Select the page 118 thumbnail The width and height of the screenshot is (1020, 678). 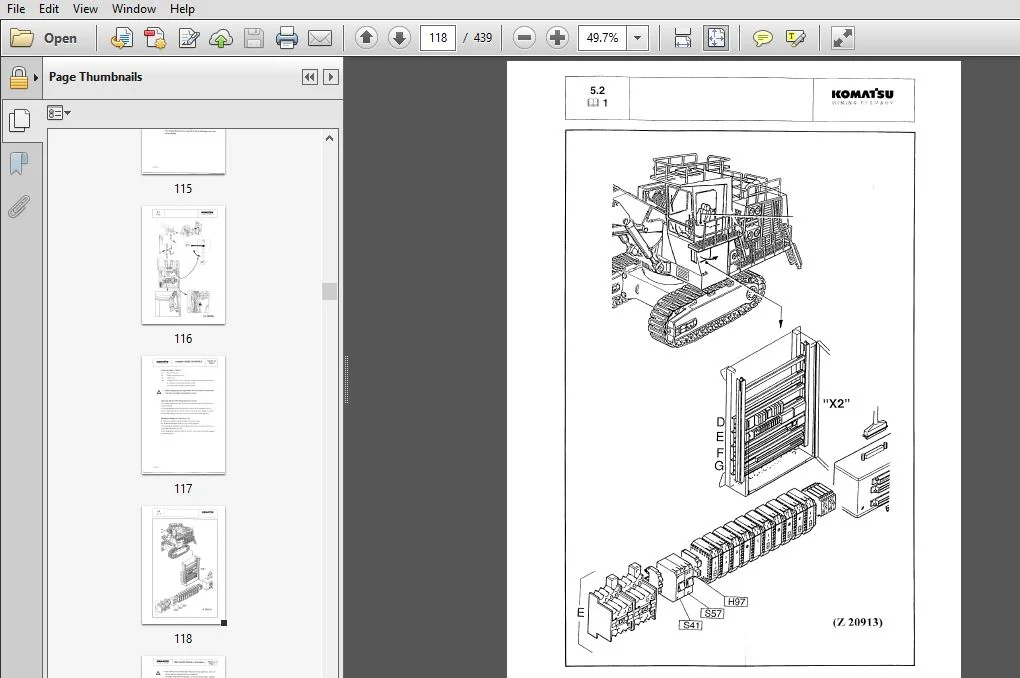tap(183, 565)
